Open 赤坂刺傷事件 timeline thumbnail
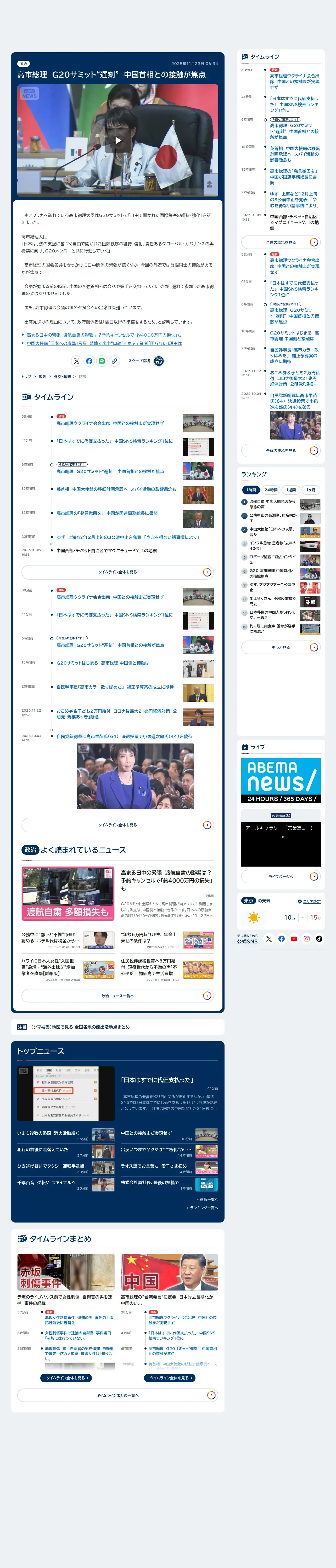Screen dimensions: 336x1568 [66, 1272]
